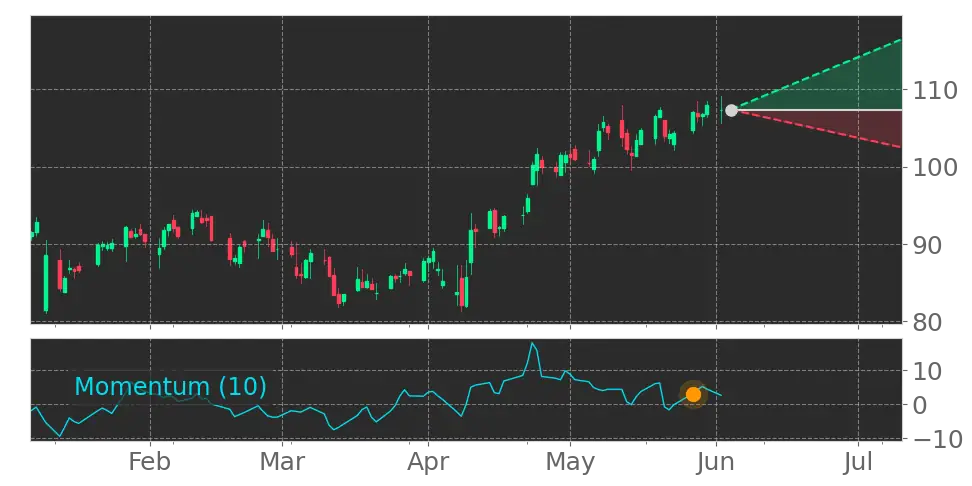The image size is (972, 486).
Task: Click the price axis value 110
Action: [935, 91]
